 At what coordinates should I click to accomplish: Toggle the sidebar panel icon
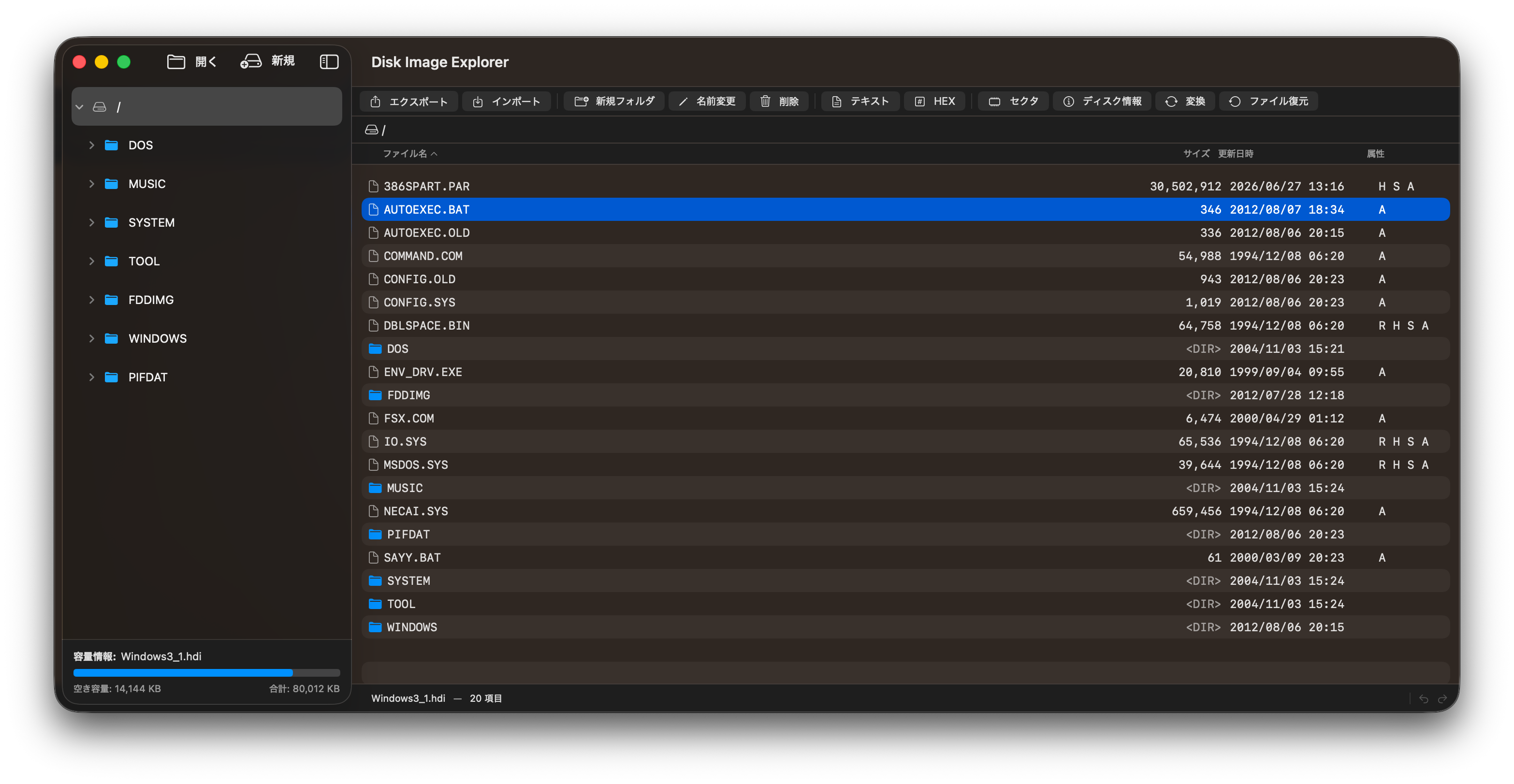coord(329,62)
